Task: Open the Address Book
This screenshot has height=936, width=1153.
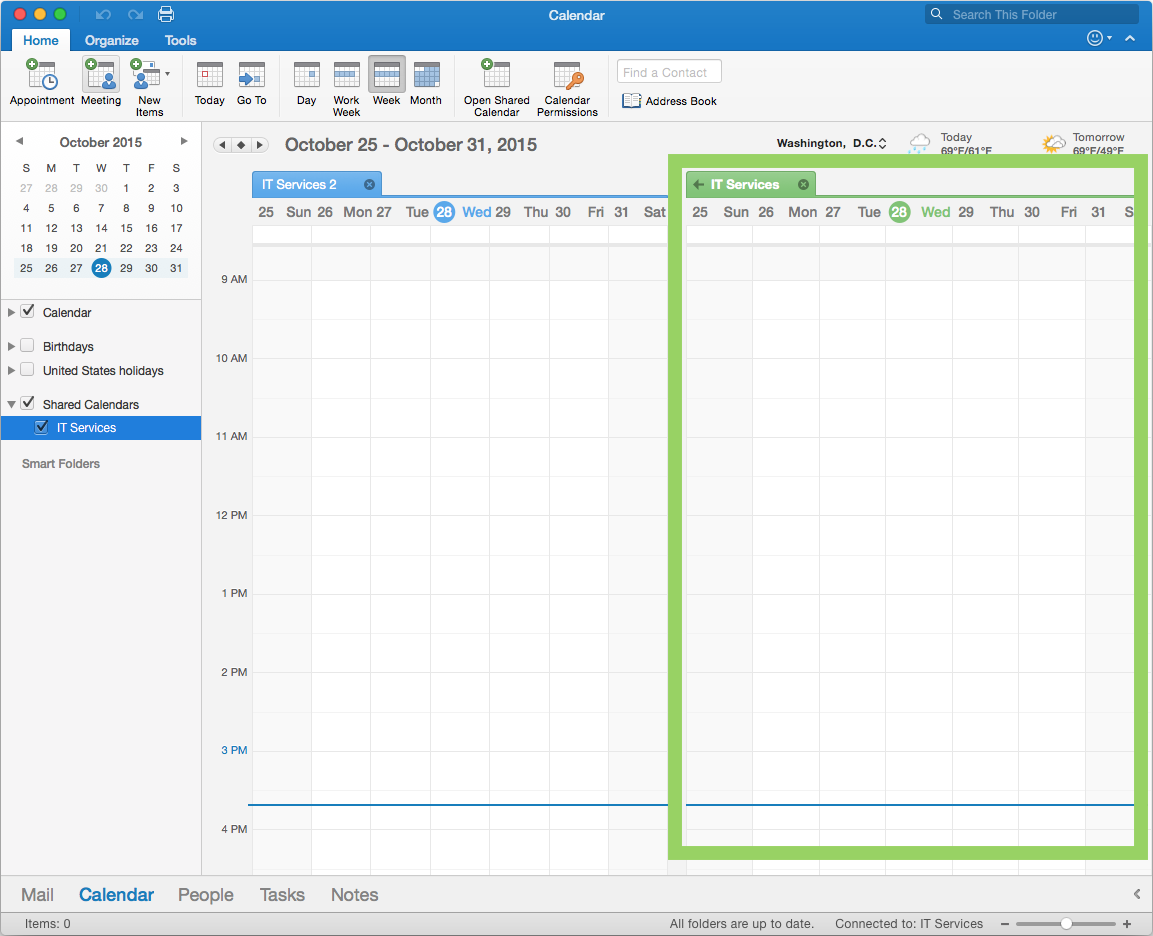Action: [670, 101]
